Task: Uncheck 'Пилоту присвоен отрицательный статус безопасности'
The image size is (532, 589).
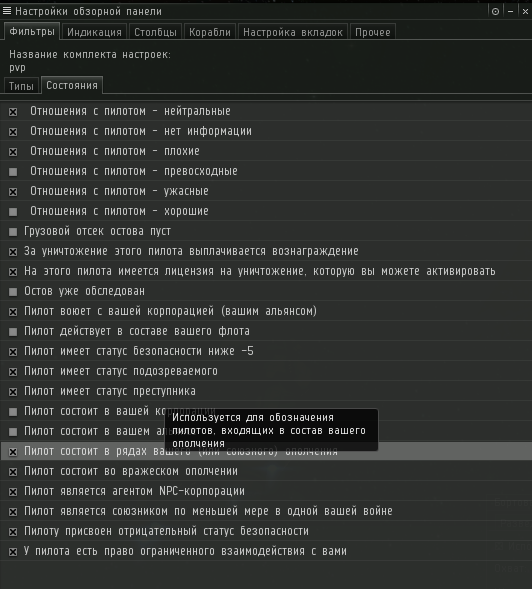Action: 13,532
